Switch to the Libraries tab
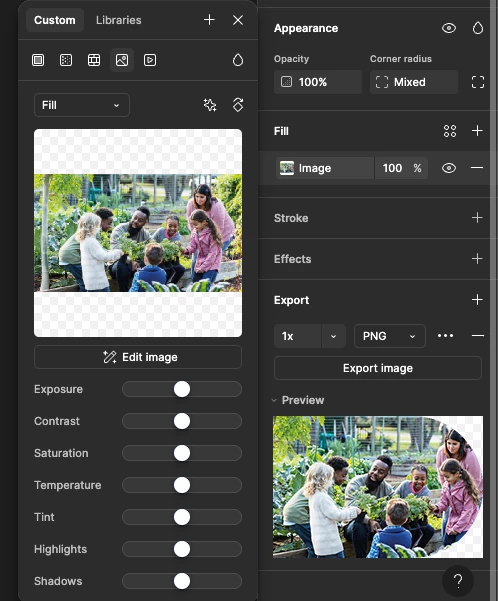Viewport: 498px width, 601px height. pyautogui.click(x=118, y=20)
